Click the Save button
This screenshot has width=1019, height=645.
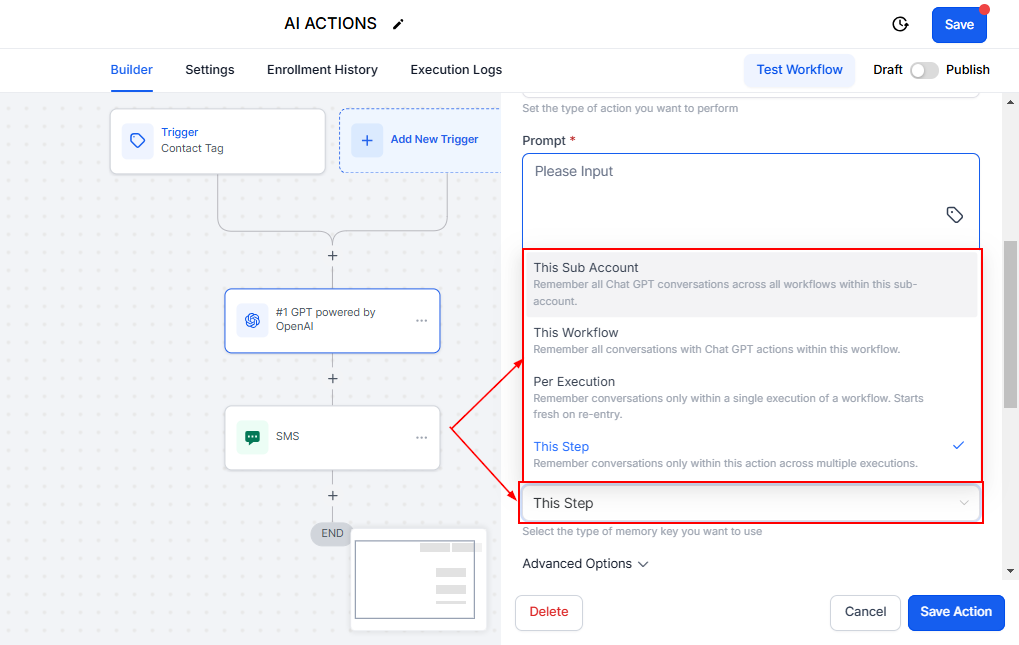click(959, 25)
